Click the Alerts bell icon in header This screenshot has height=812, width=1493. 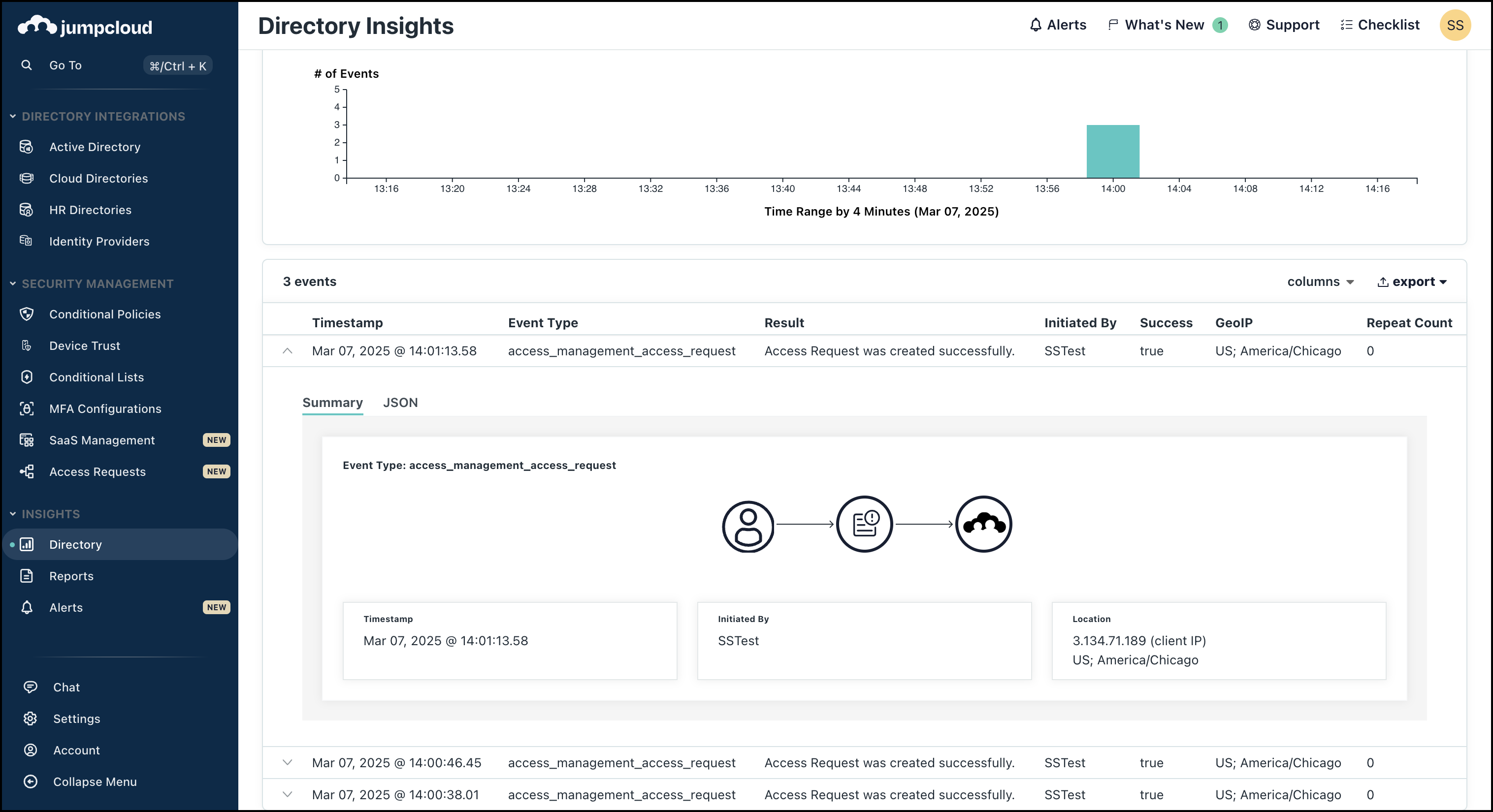pos(1035,25)
